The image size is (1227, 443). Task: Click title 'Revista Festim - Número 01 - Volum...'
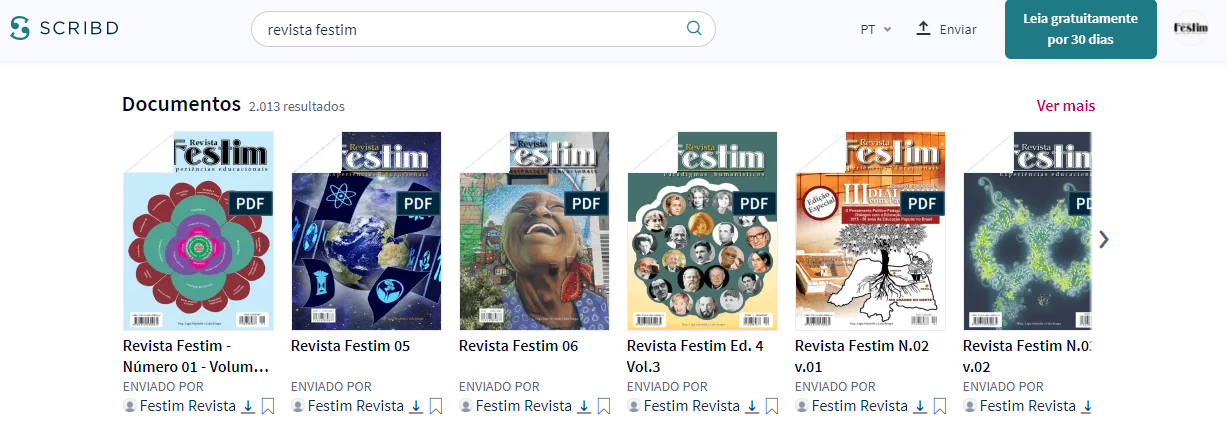(196, 356)
